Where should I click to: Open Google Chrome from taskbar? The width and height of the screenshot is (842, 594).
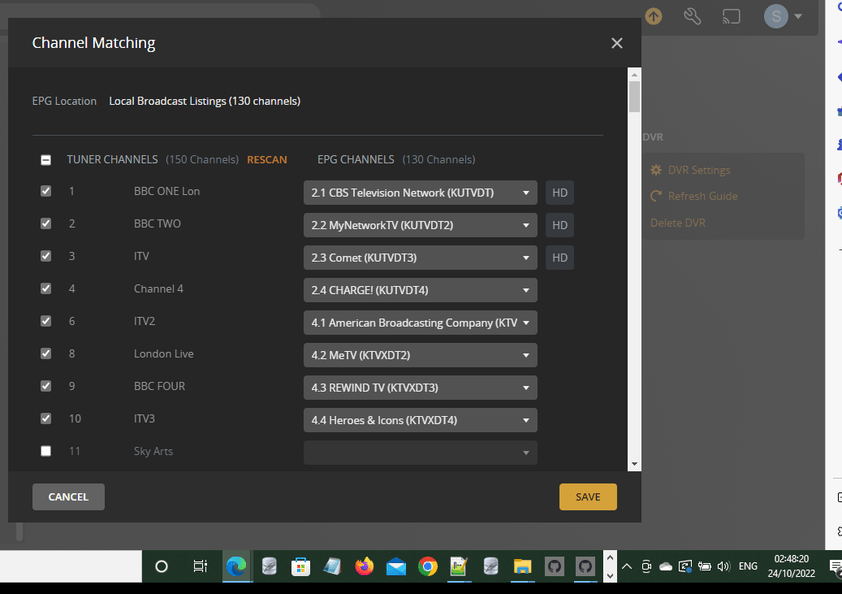click(427, 566)
